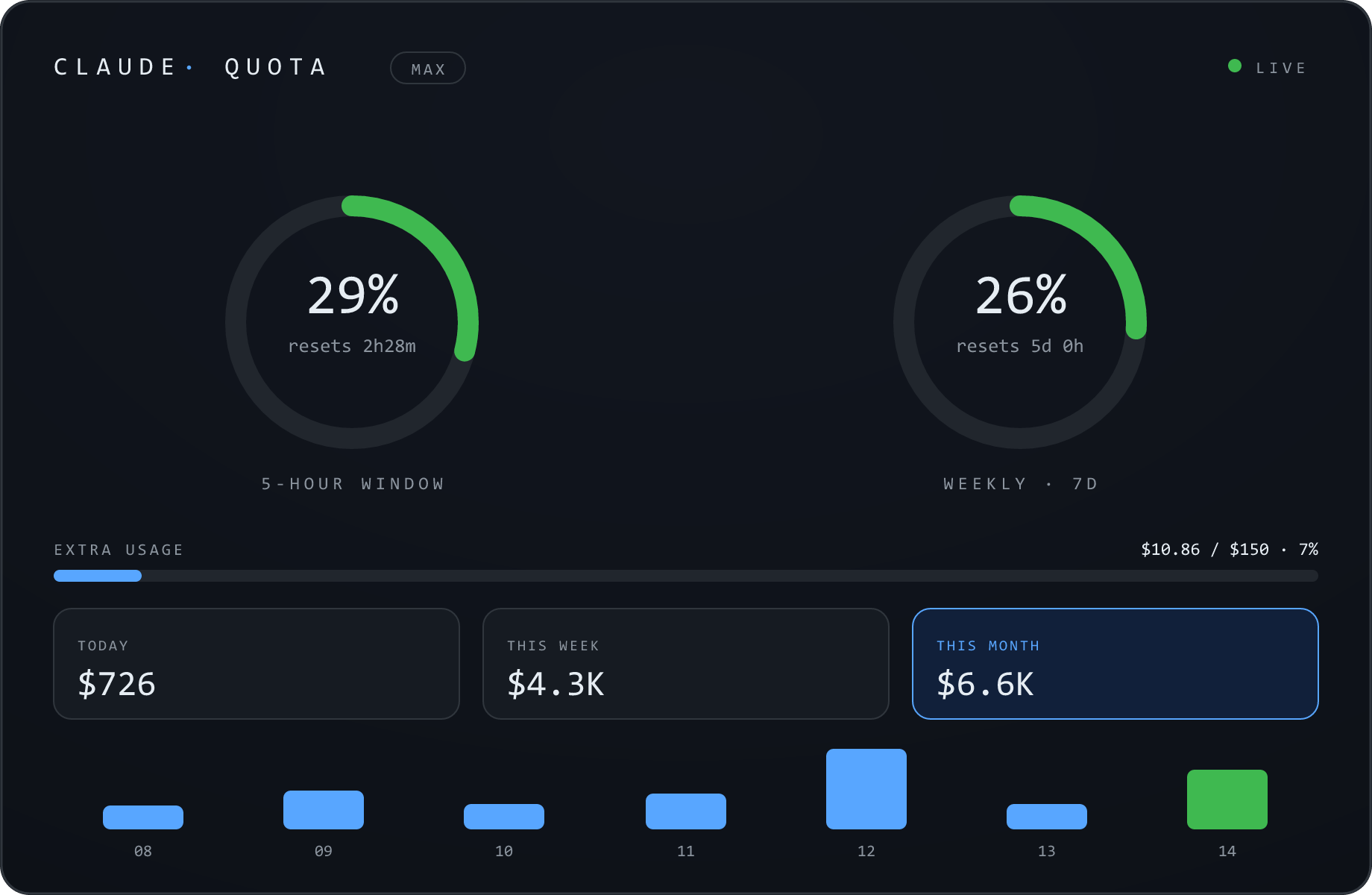Viewport: 1372px width, 895px height.
Task: Click the bar for day 11
Action: pos(686,811)
